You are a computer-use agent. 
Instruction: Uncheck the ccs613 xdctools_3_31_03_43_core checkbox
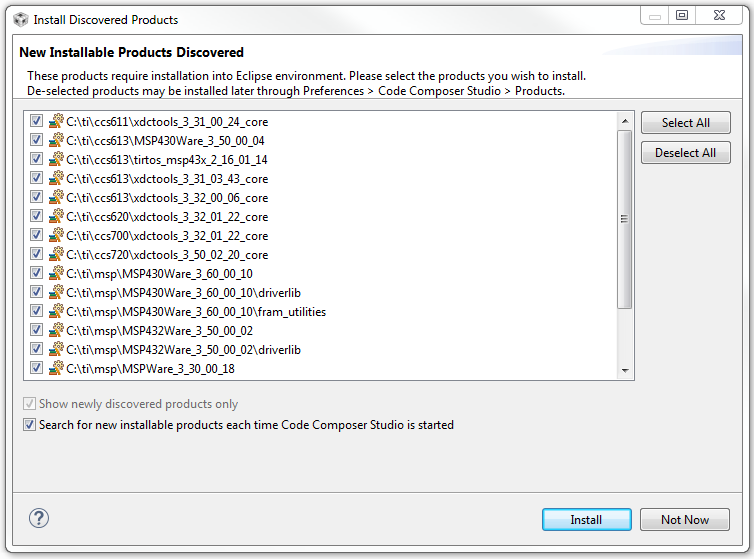(x=36, y=178)
